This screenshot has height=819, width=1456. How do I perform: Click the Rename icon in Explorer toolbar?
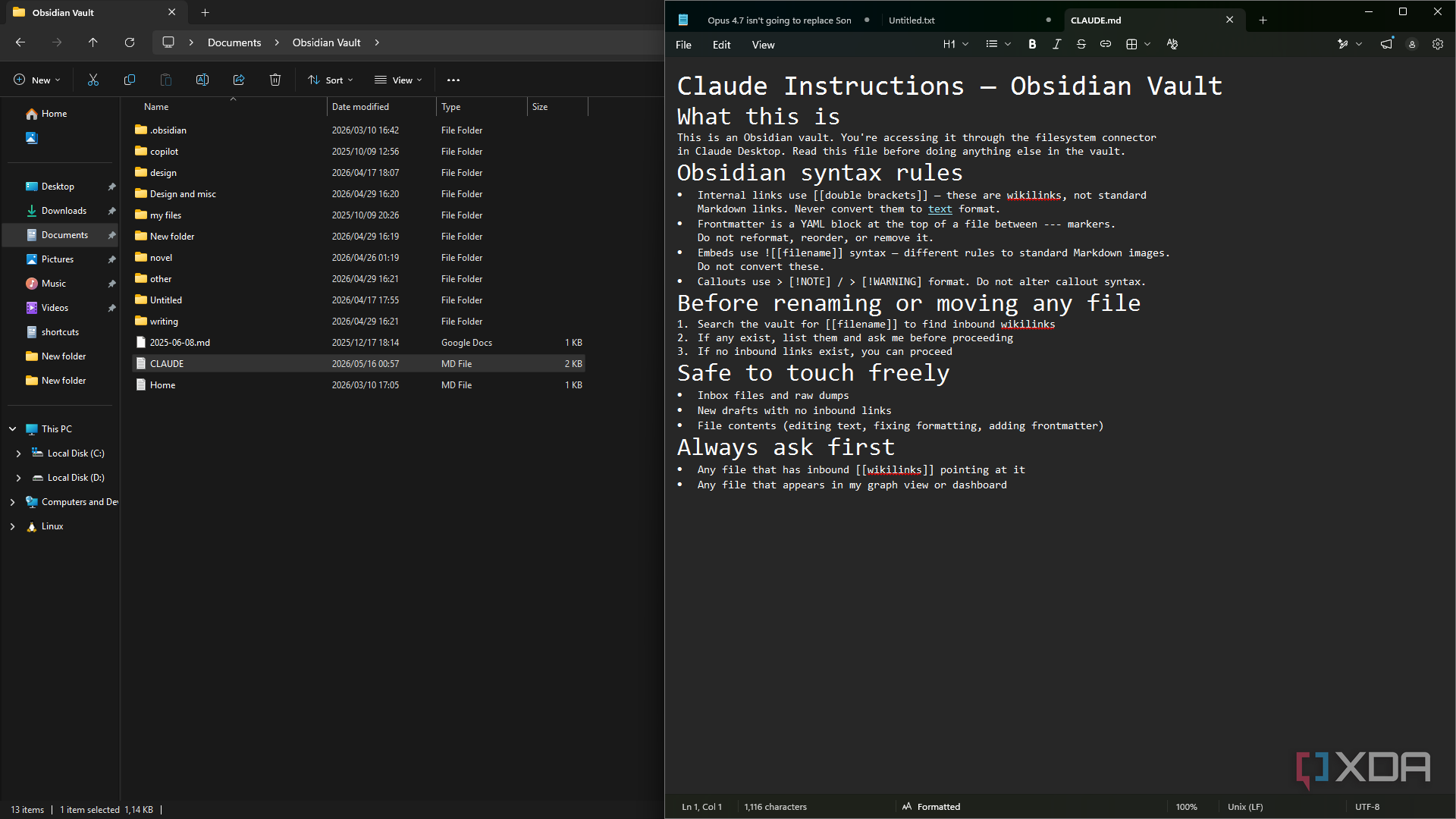point(202,80)
